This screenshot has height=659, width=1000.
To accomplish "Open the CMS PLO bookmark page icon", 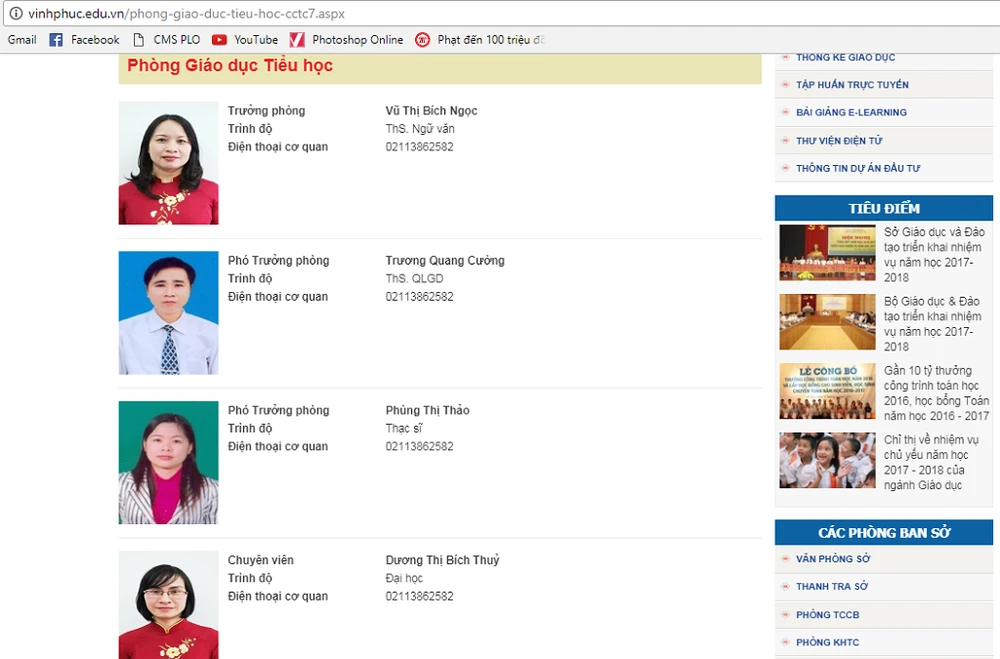I will [x=139, y=40].
